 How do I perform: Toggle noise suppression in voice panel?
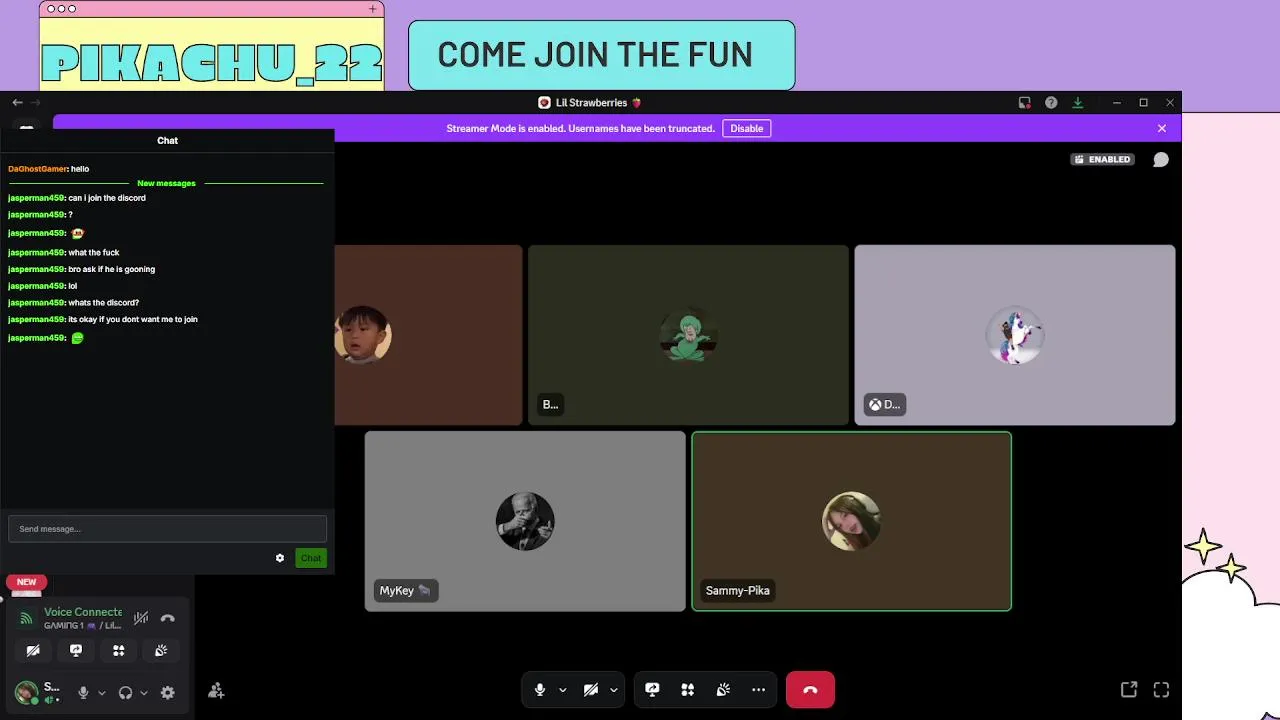[141, 618]
